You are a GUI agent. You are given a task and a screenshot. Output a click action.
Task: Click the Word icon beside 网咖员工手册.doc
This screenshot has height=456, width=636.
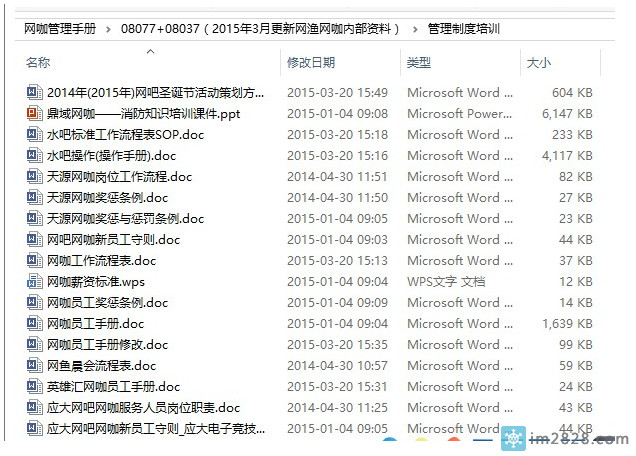click(33, 324)
